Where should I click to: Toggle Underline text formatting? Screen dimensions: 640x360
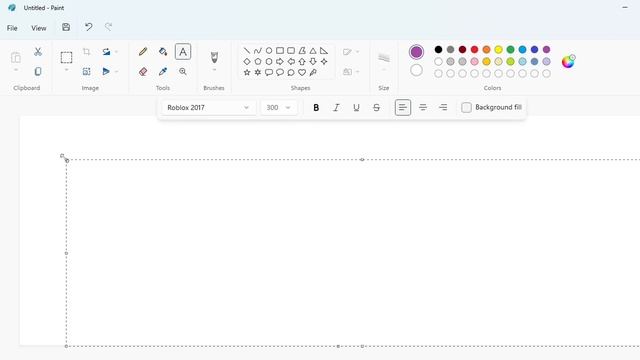click(x=356, y=107)
